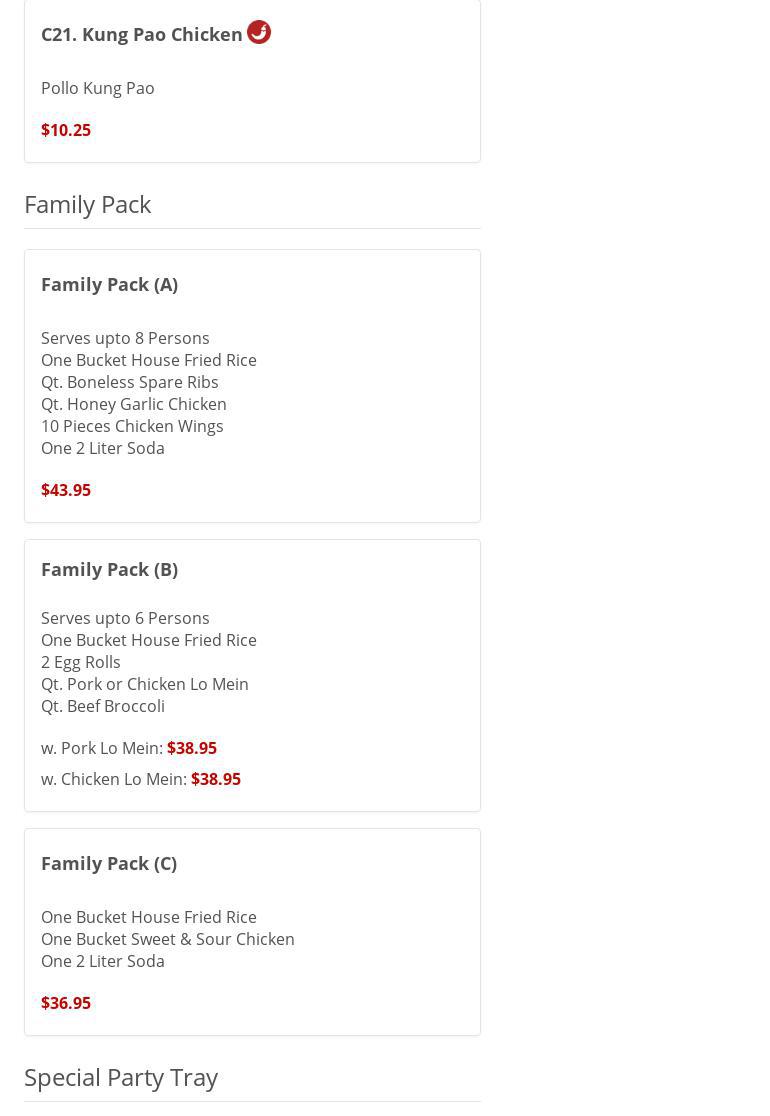770x1116 pixels.
Task: Click the 10 Pieces Chicken Wings line
Action: (132, 426)
